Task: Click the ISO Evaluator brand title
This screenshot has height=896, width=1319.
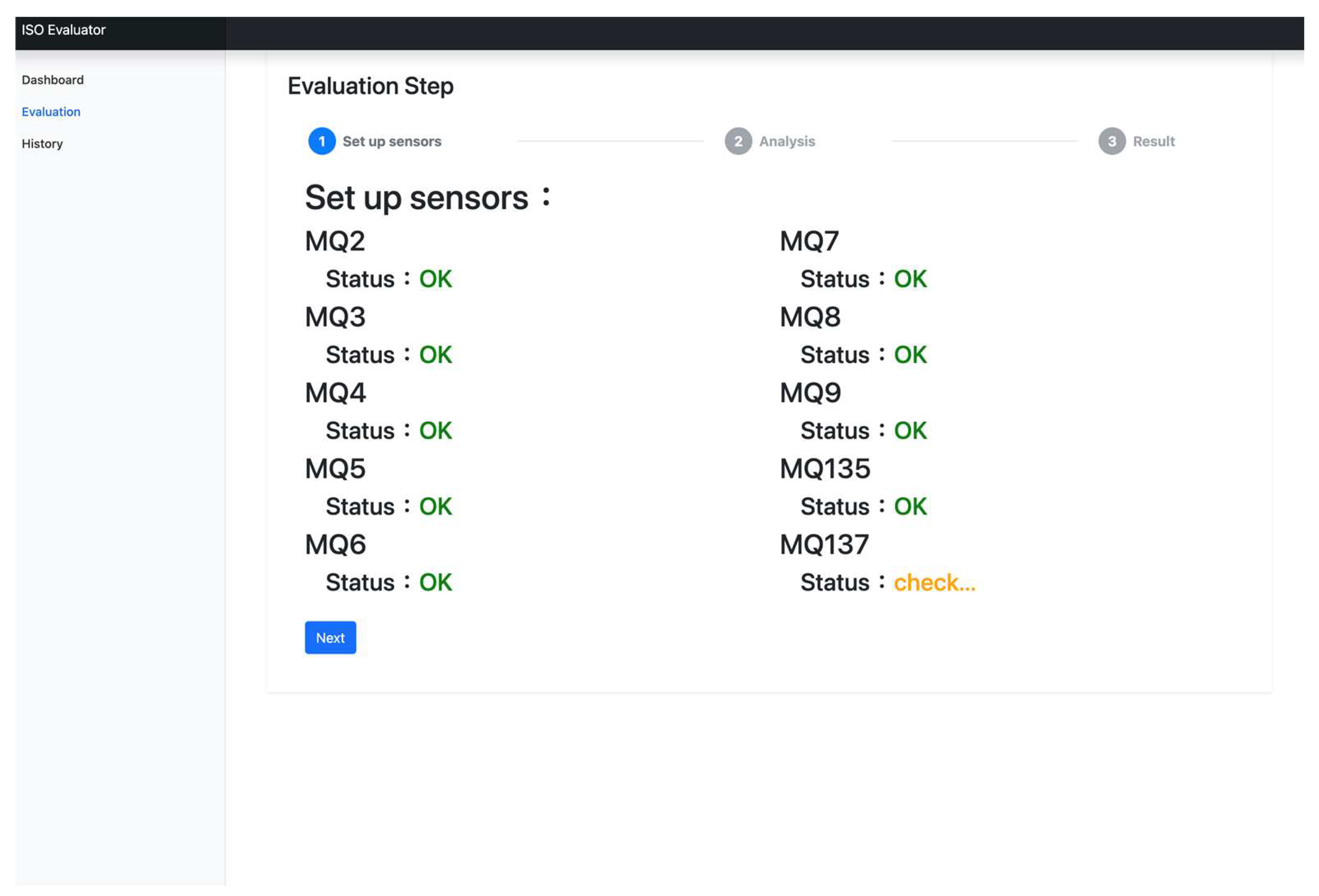Action: (x=63, y=30)
